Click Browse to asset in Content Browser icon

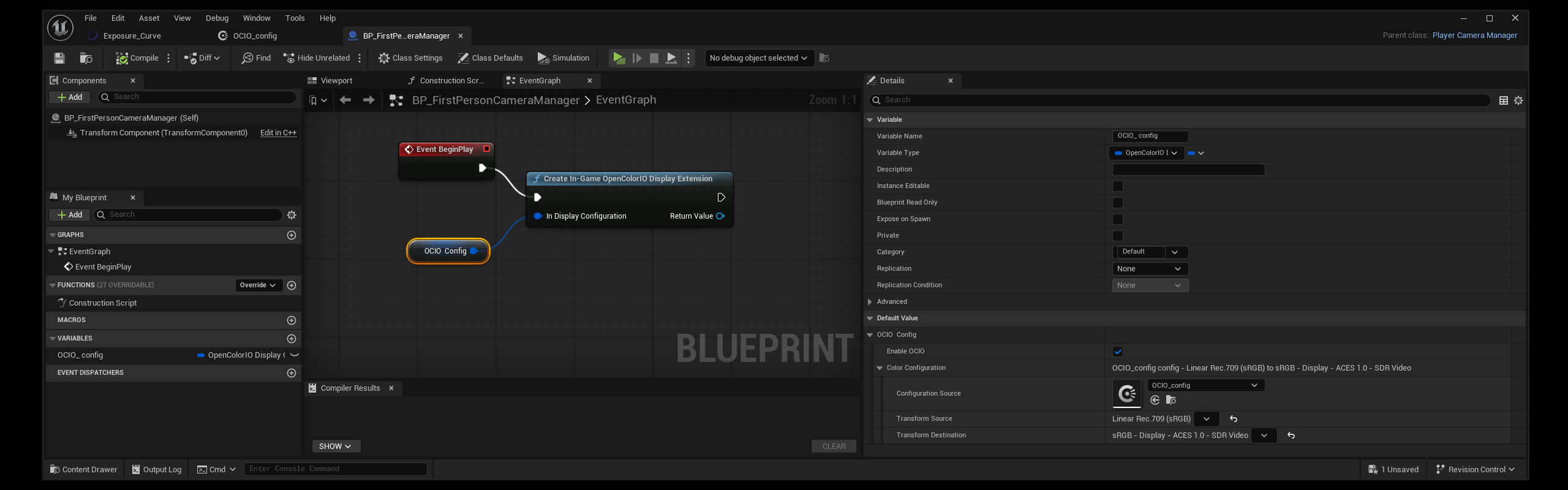(x=86, y=58)
